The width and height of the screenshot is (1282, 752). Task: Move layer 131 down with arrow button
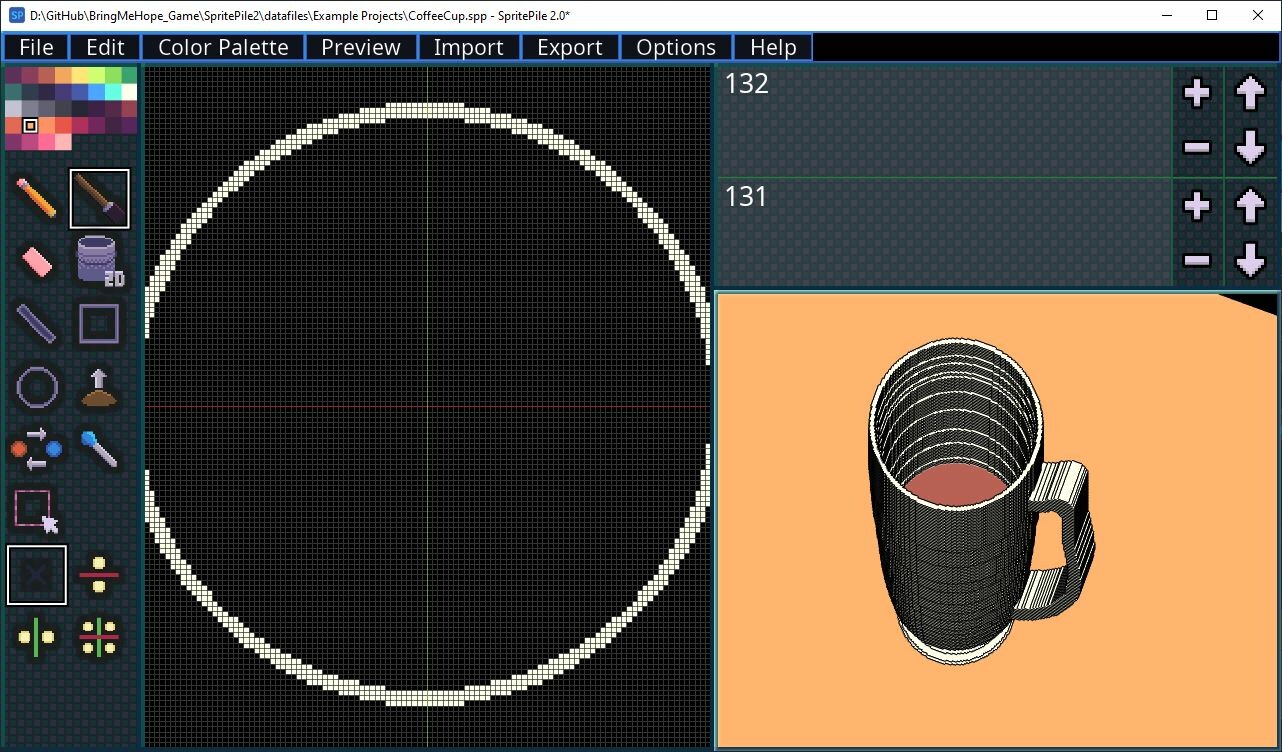pyautogui.click(x=1250, y=261)
